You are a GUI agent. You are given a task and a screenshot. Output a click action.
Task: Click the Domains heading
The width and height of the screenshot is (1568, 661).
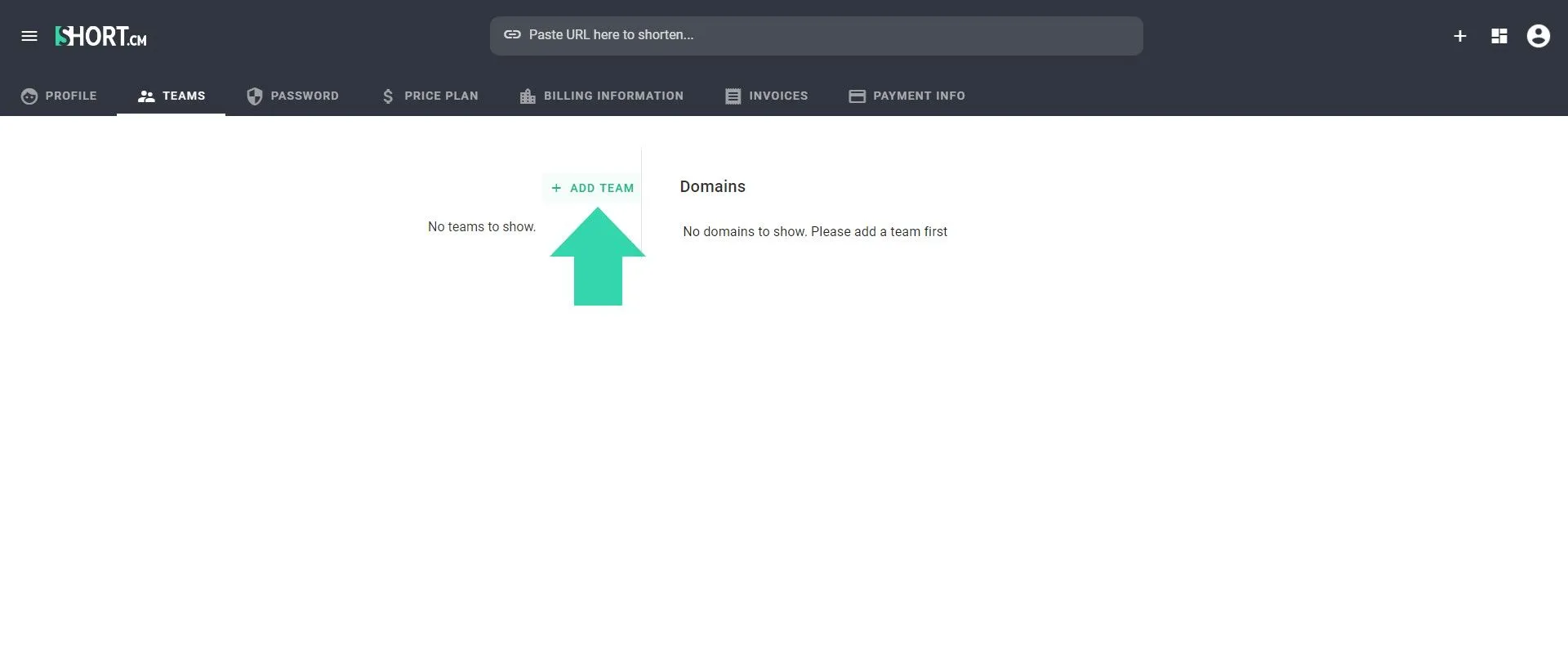pos(713,187)
